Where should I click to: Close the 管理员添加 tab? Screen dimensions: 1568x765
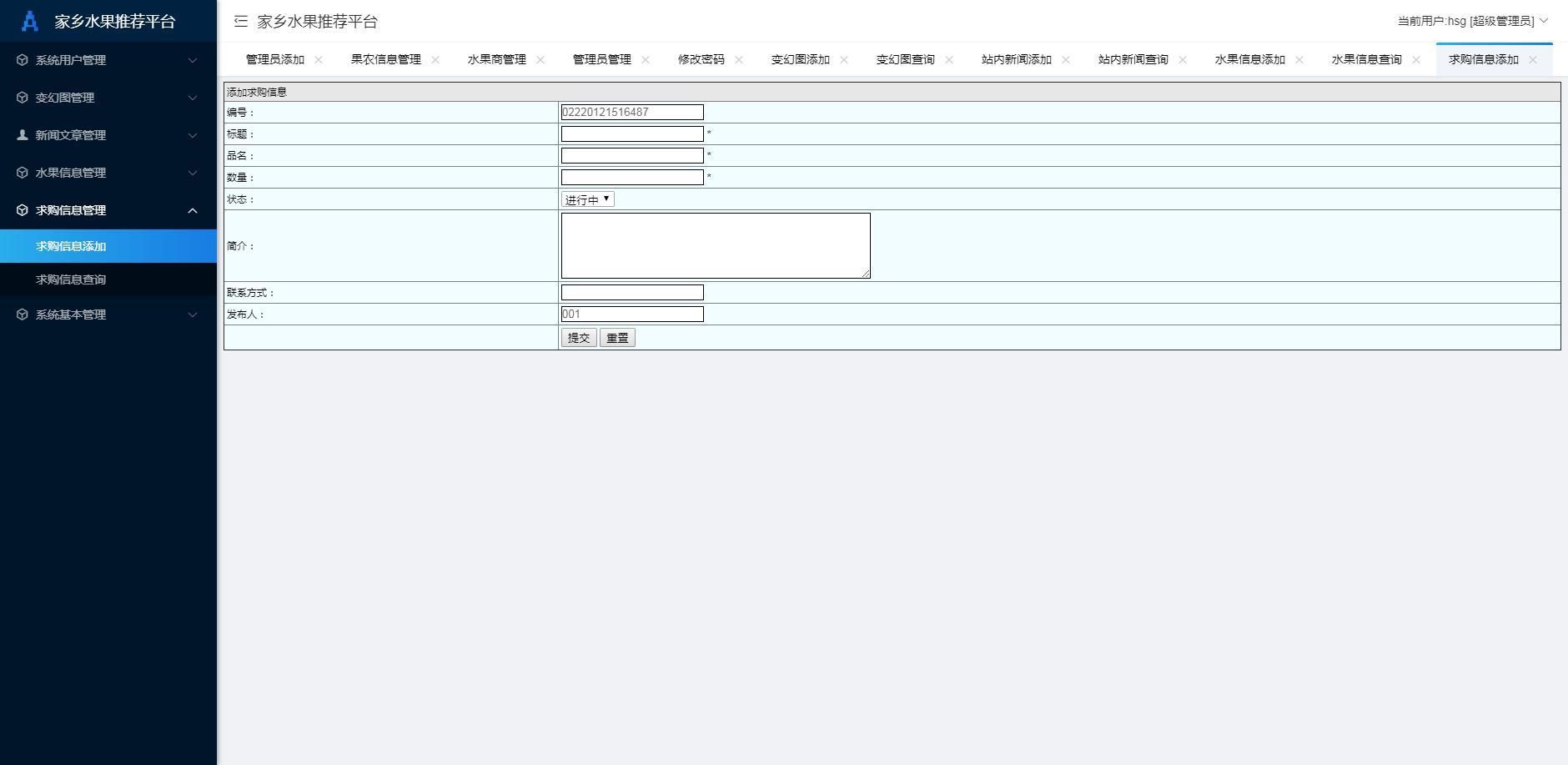point(318,59)
